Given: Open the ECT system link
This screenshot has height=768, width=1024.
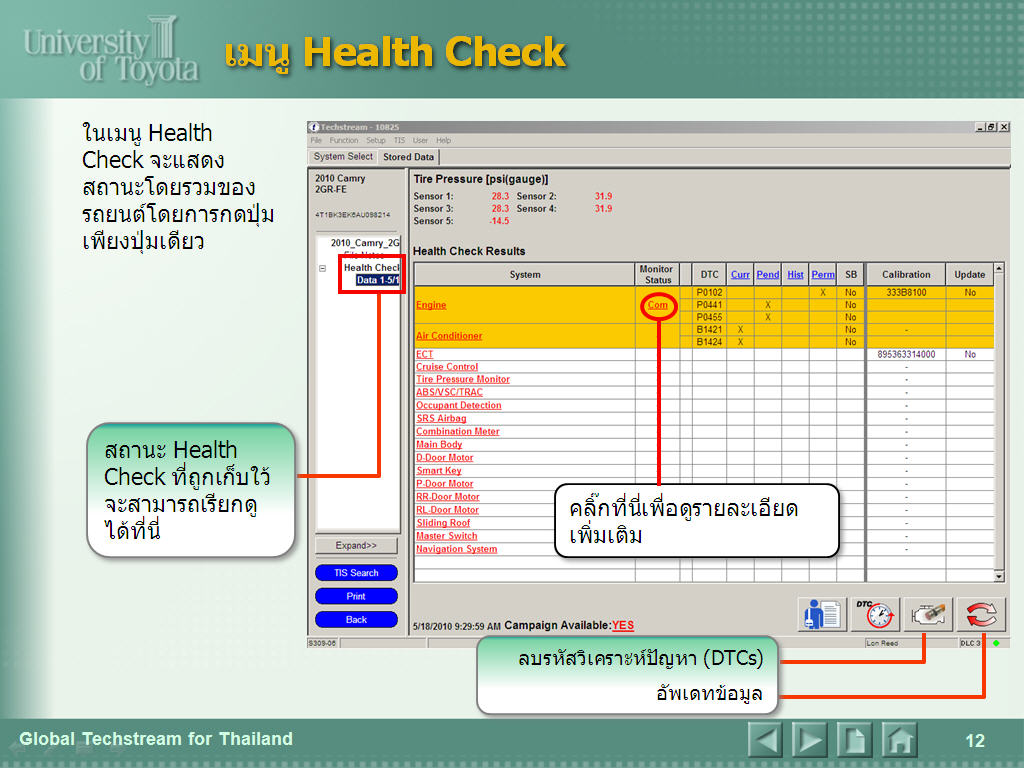Looking at the screenshot, I should [424, 354].
